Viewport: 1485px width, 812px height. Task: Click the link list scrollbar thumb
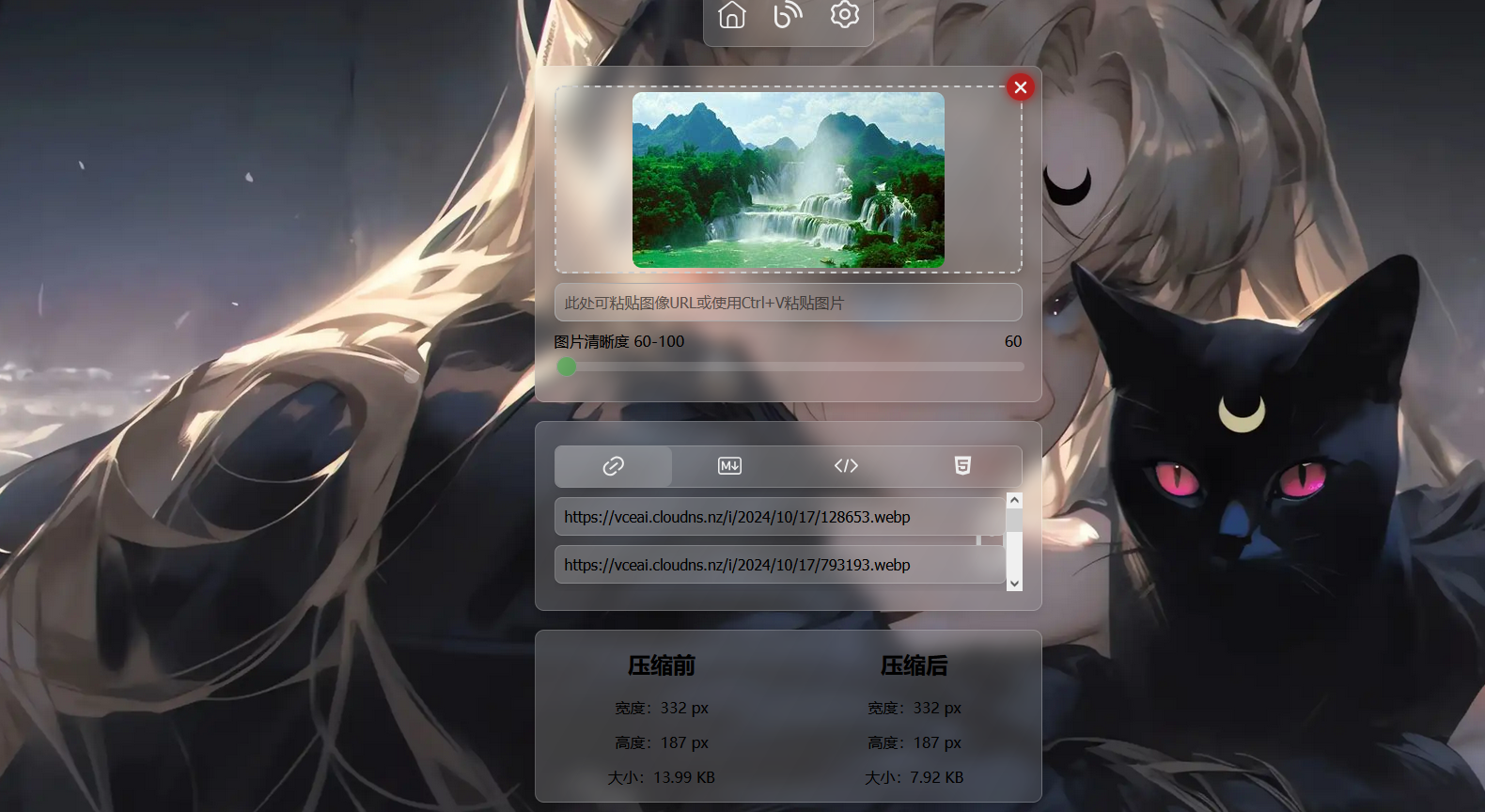coord(1014,522)
